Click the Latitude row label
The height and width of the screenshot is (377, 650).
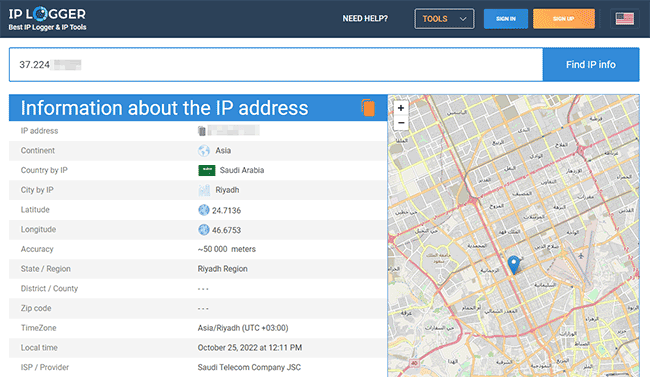(x=35, y=210)
